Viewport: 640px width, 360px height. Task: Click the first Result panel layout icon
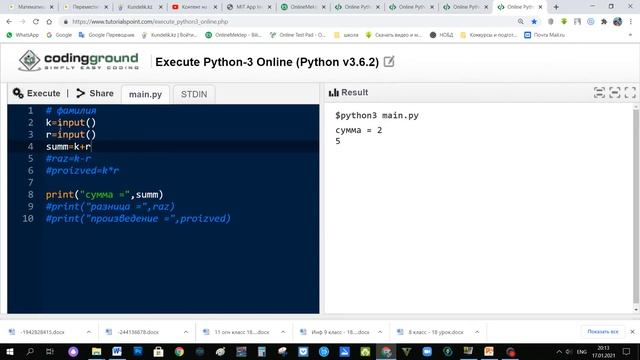tap(599, 93)
